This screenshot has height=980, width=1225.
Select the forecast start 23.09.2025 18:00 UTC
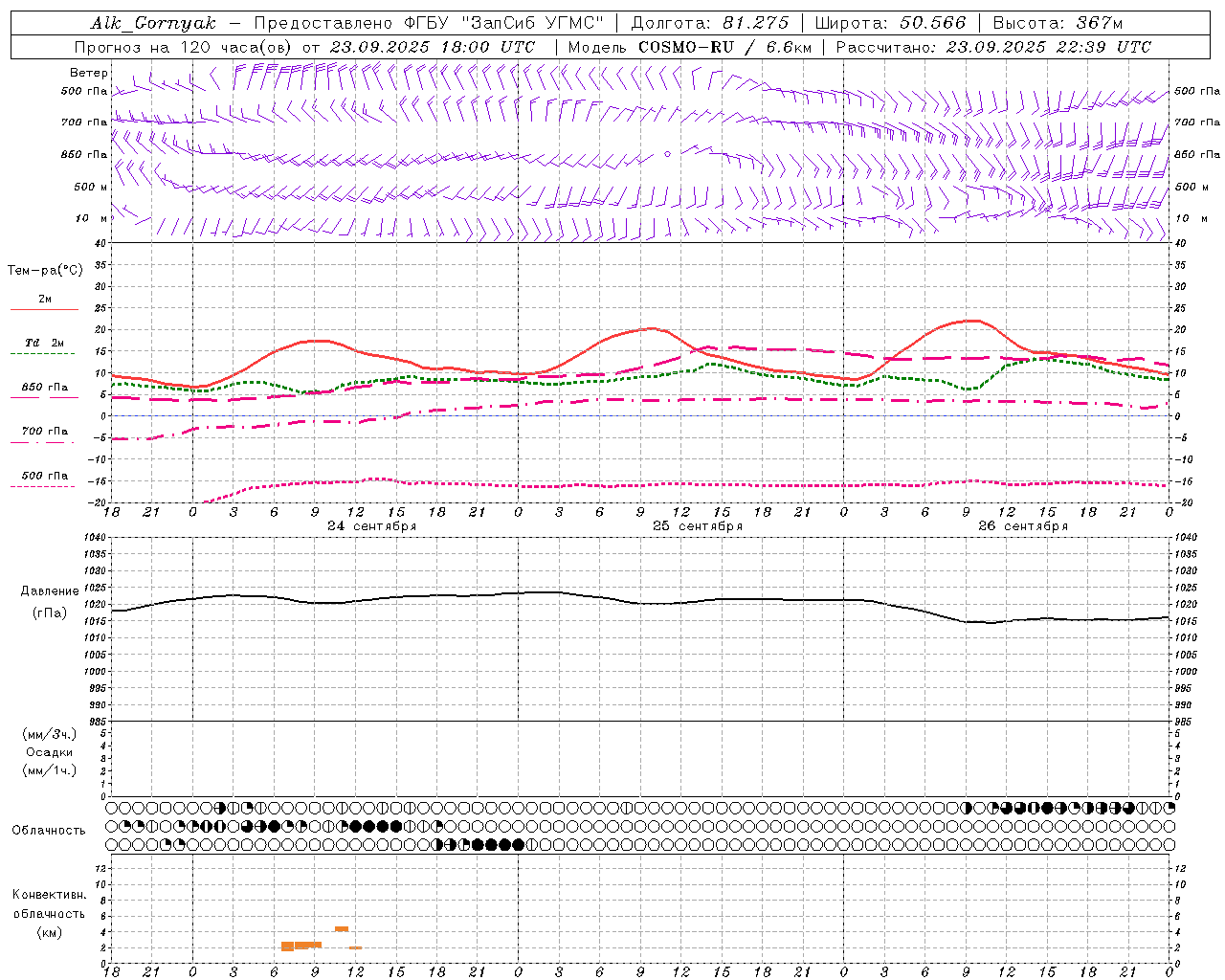click(433, 47)
